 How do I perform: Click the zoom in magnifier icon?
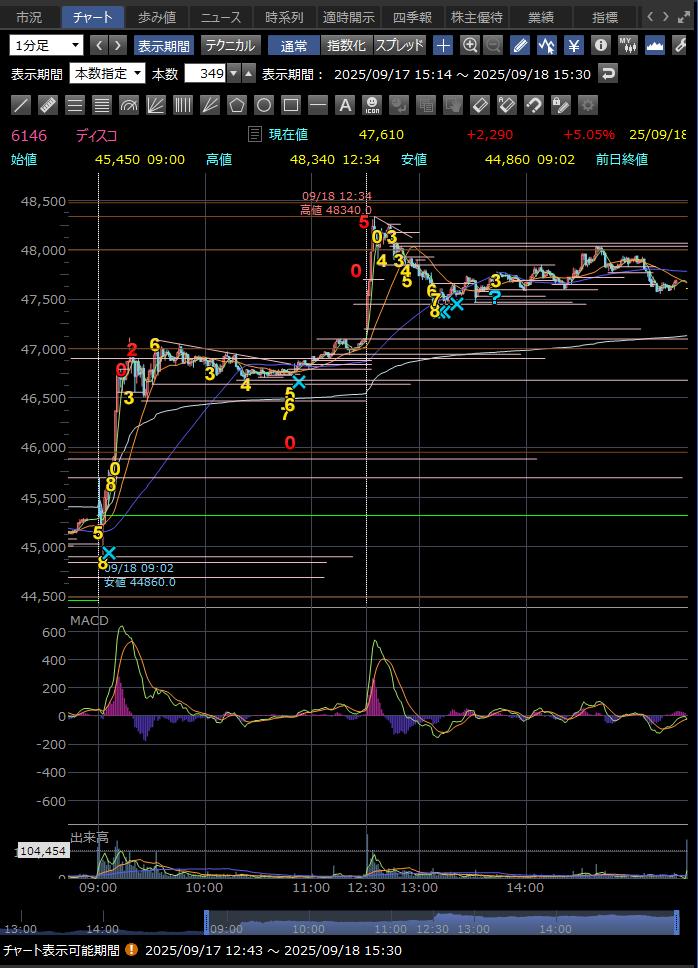pyautogui.click(x=469, y=45)
